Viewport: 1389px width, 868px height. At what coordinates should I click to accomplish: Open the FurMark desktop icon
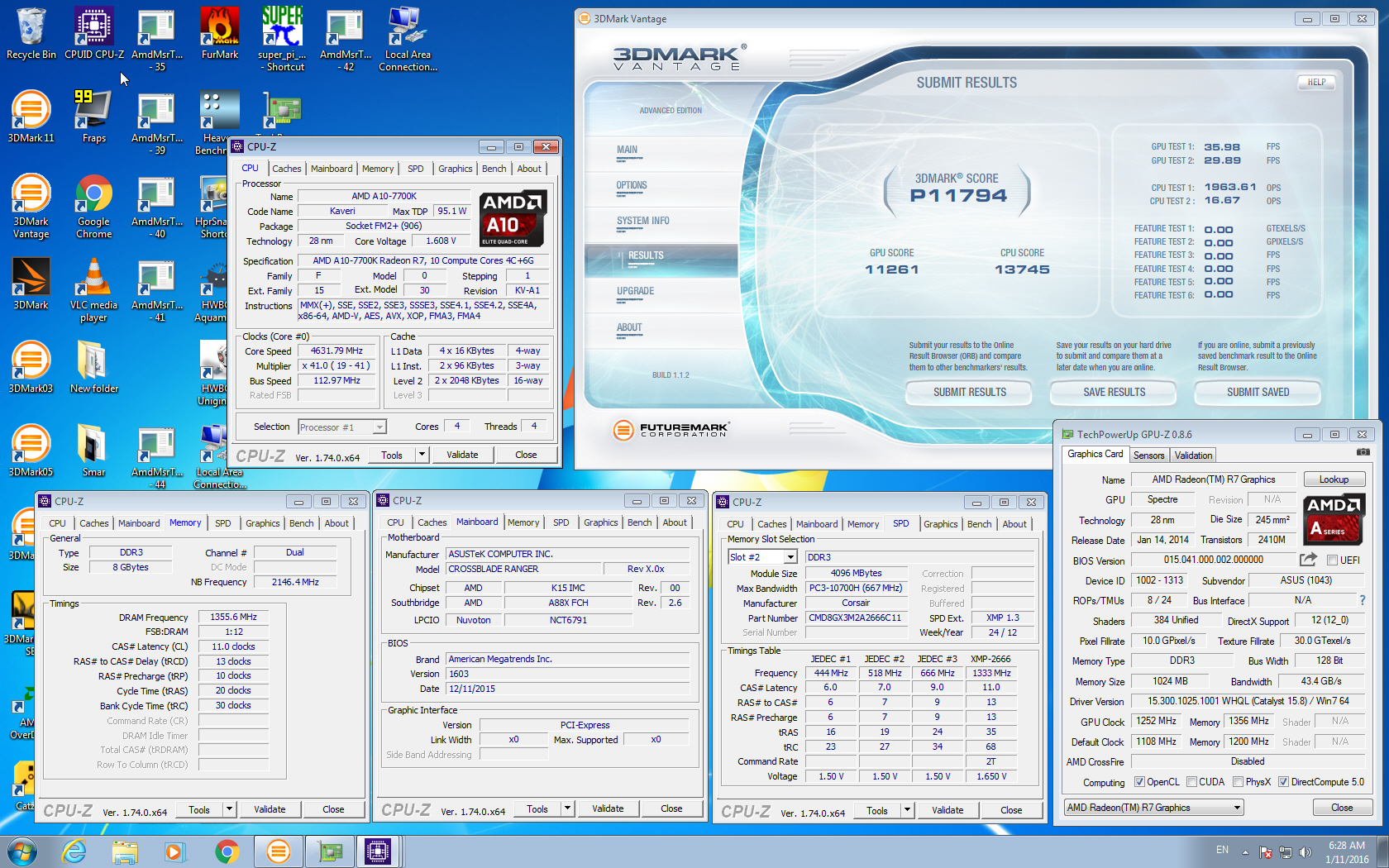coord(220,33)
